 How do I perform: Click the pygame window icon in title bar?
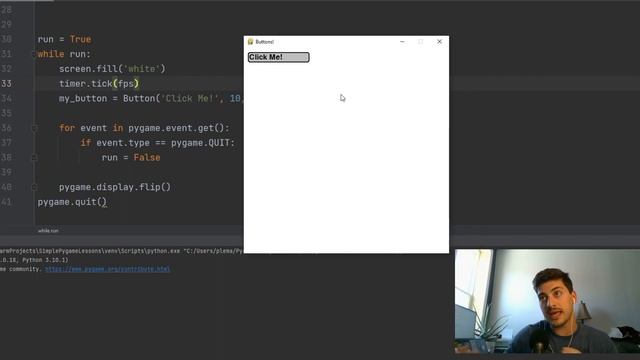251,42
